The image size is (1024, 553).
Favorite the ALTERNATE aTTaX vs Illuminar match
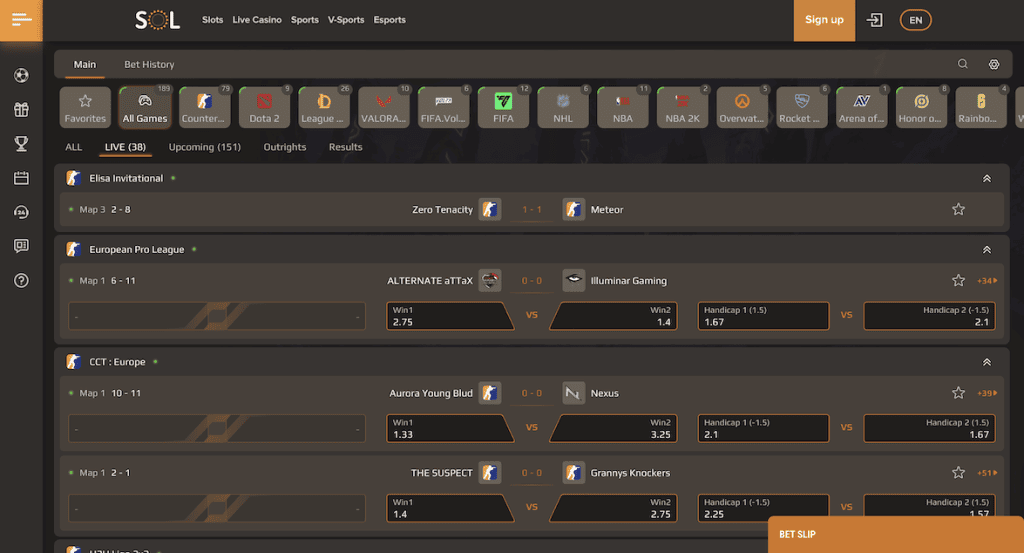(958, 281)
